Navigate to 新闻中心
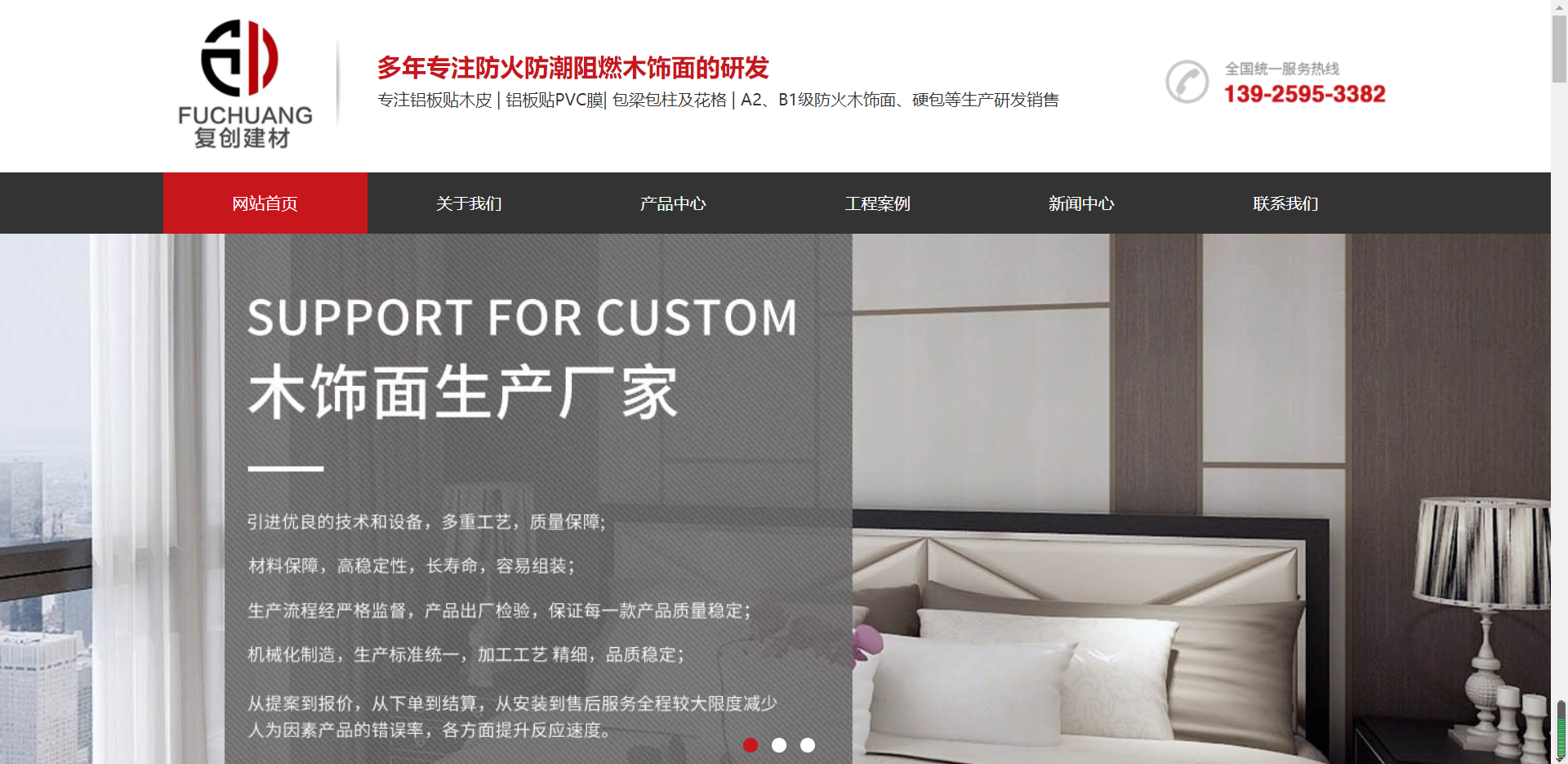This screenshot has width=1568, height=764. (1082, 203)
